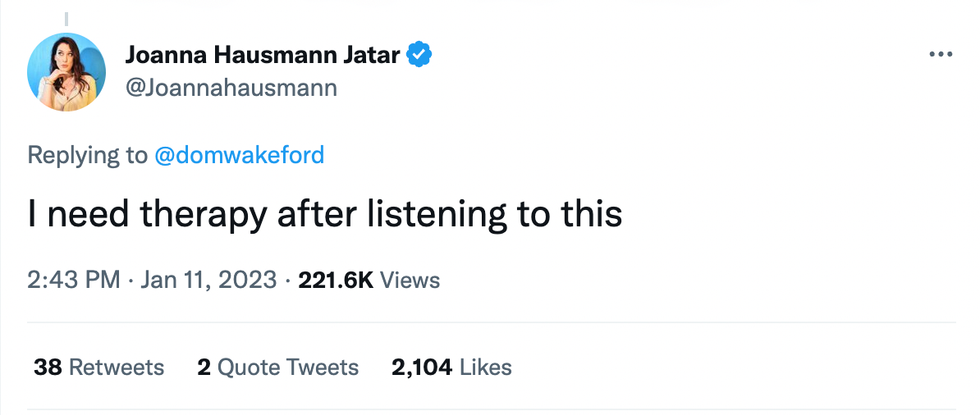
Task: View the 38 Retweets list
Action: click(x=98, y=367)
